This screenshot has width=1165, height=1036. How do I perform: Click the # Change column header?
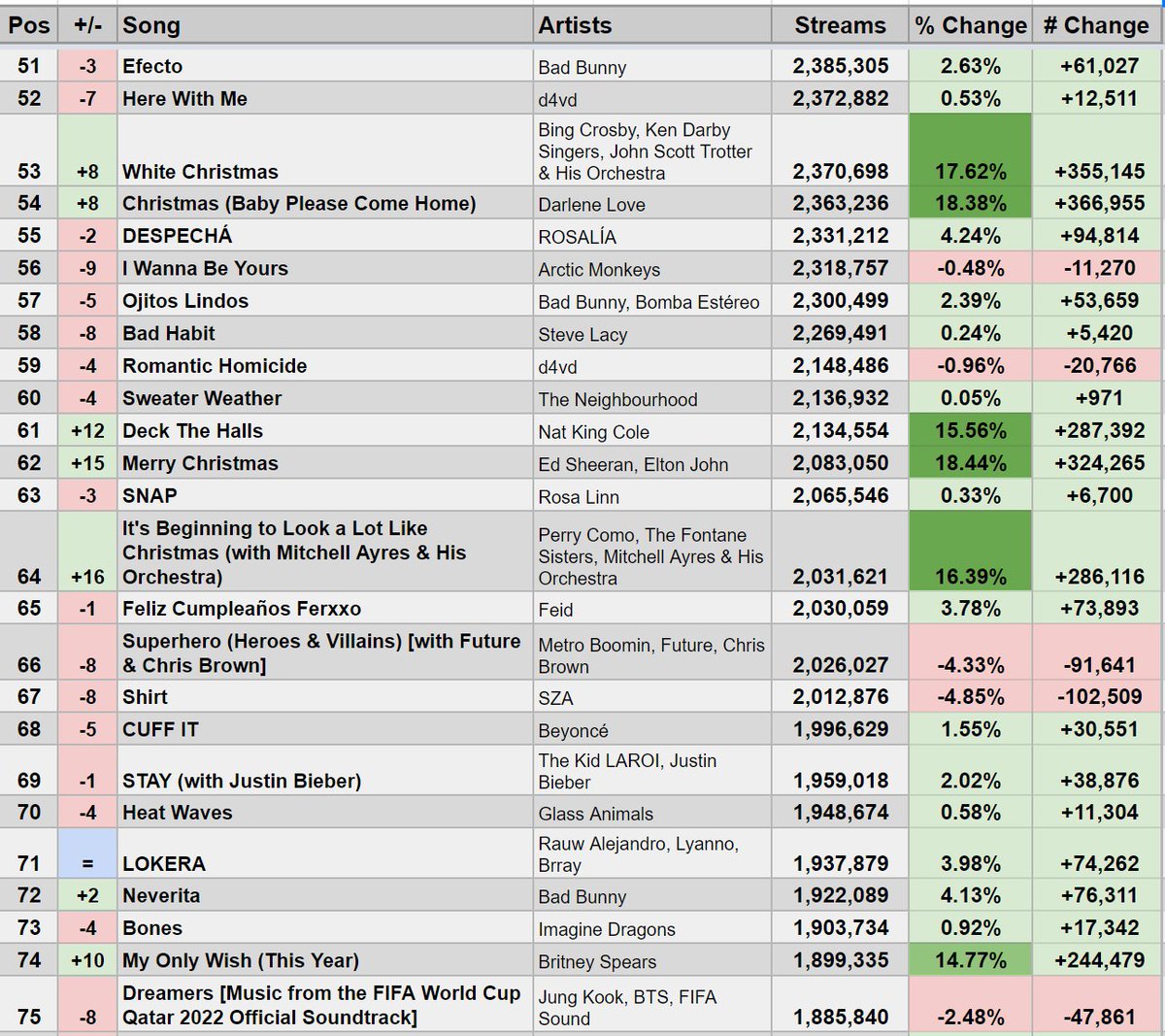(x=1097, y=25)
